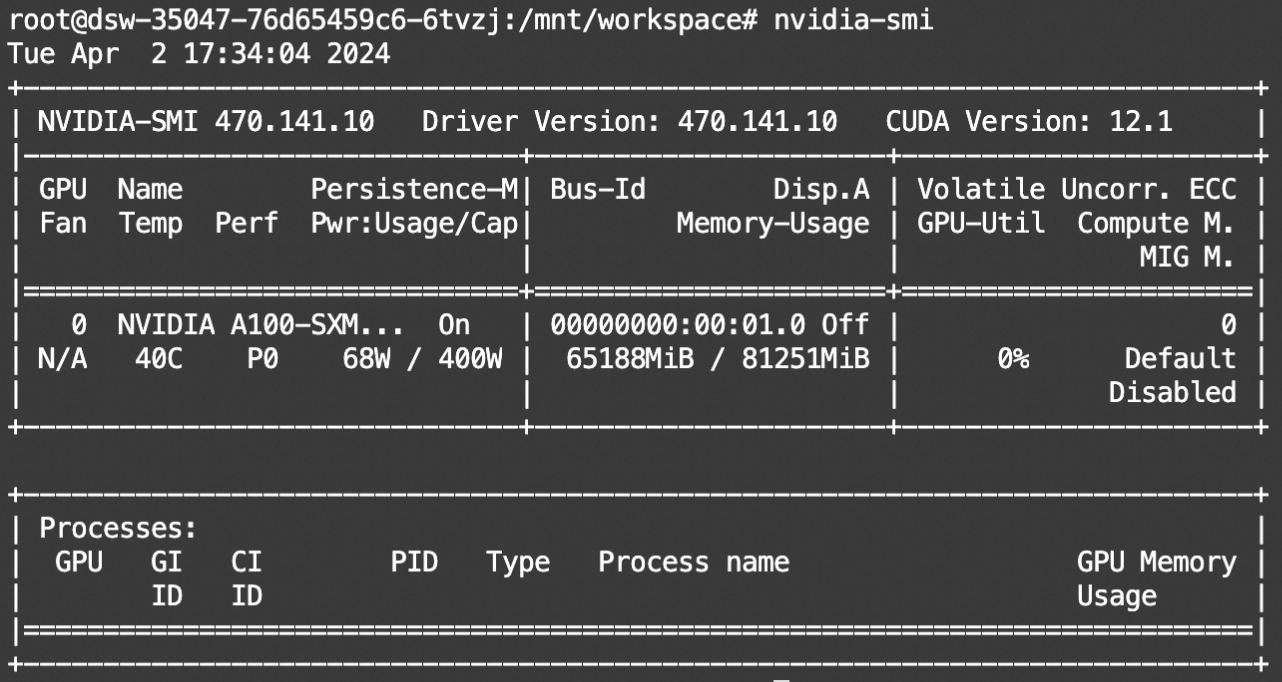Click the 0% GPU utilization value

coord(1012,358)
